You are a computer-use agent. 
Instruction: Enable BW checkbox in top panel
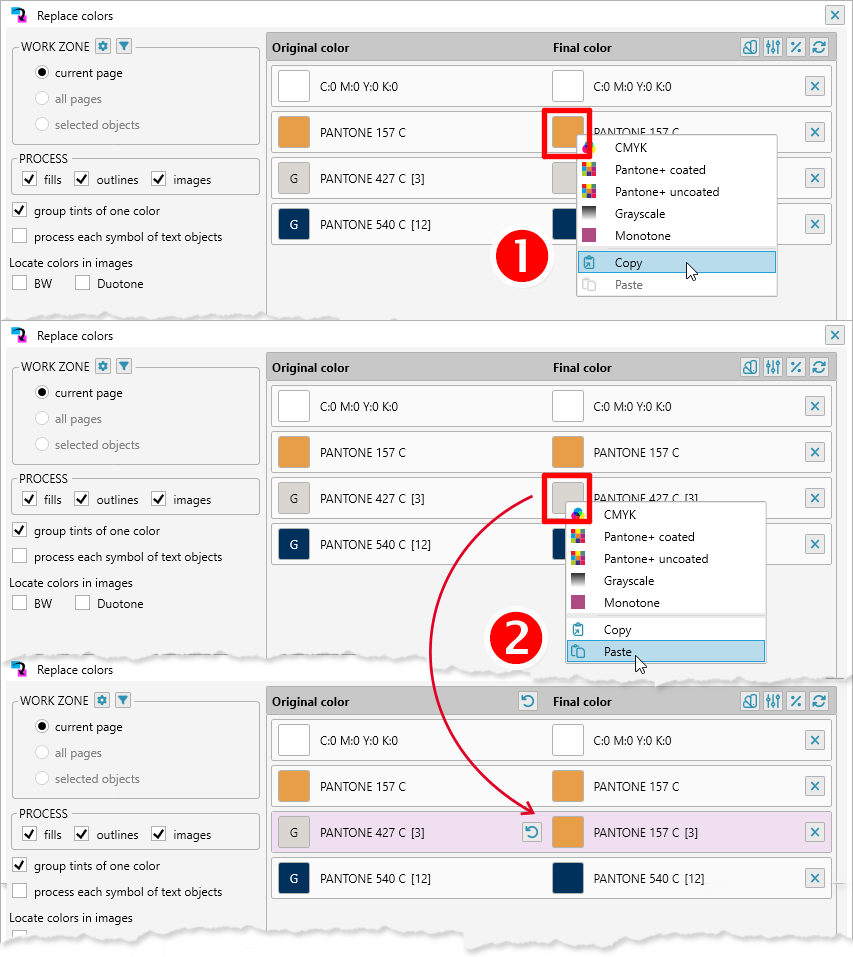click(20, 283)
